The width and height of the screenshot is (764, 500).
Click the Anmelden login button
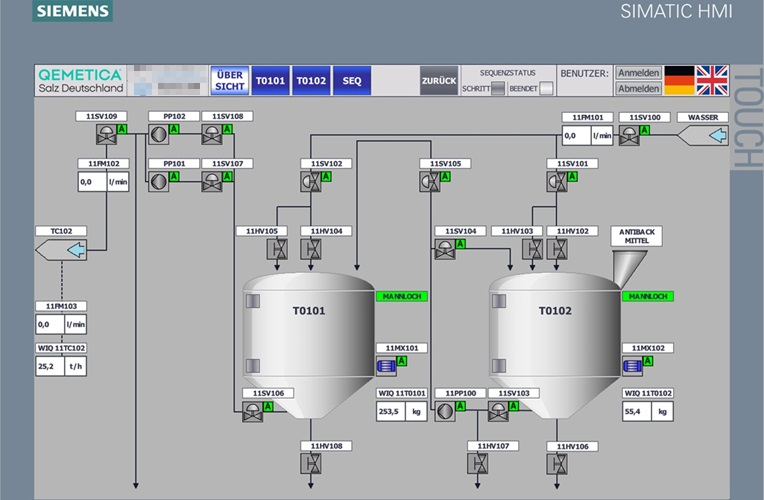click(x=638, y=73)
